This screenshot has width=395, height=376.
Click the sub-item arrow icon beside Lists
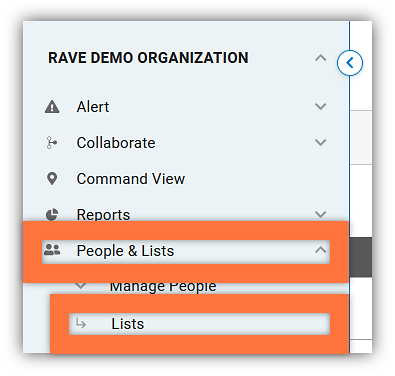tap(81, 323)
